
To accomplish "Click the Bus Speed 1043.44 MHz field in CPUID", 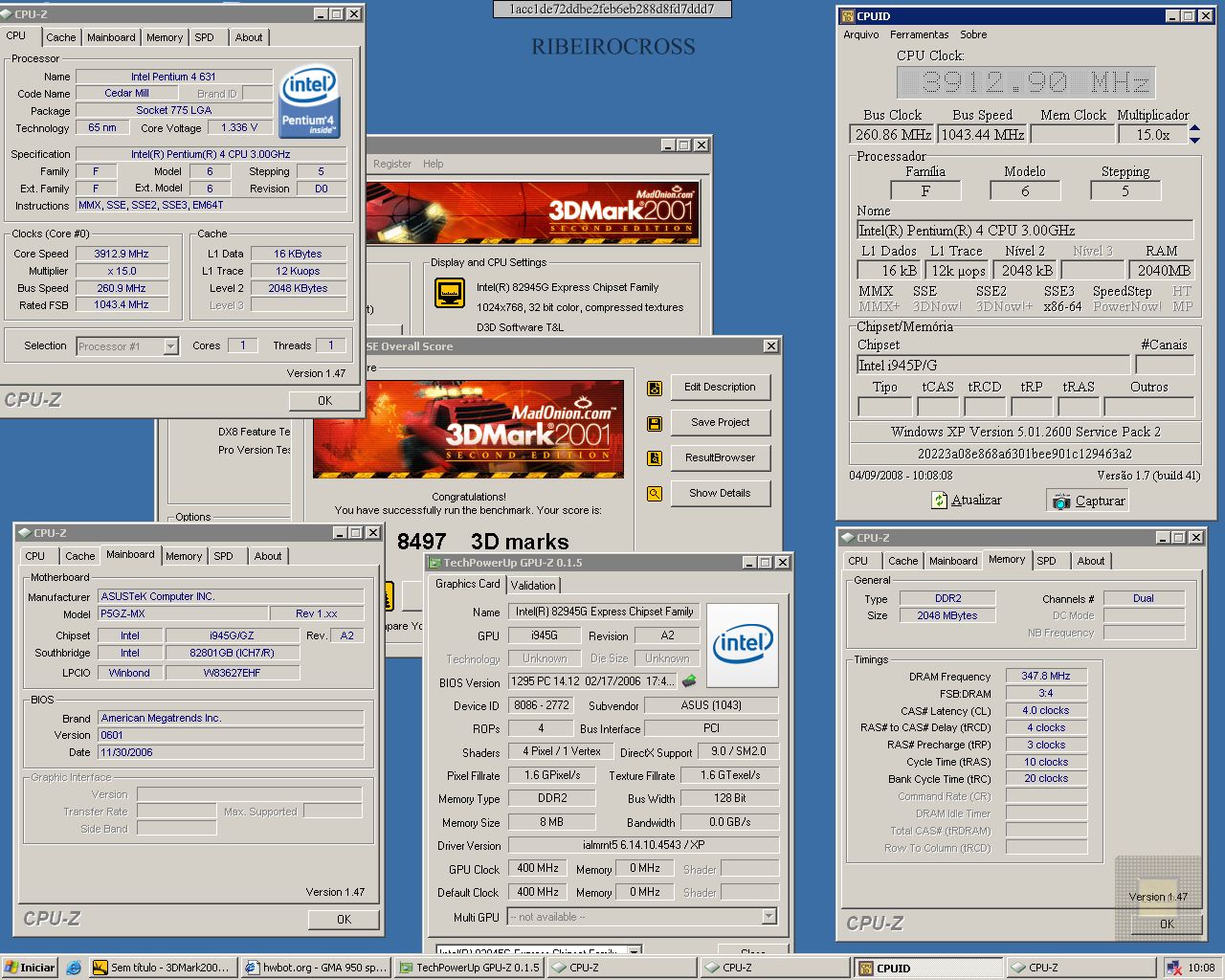I will (982, 135).
